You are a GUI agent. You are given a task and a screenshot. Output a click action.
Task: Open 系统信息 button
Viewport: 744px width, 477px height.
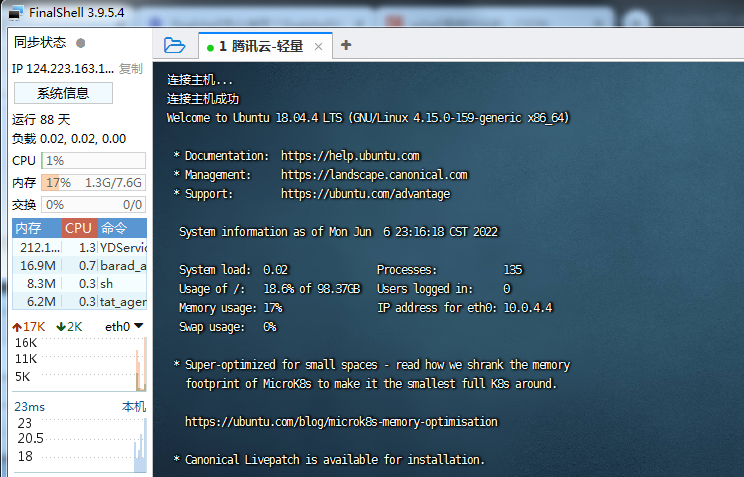[x=63, y=93]
